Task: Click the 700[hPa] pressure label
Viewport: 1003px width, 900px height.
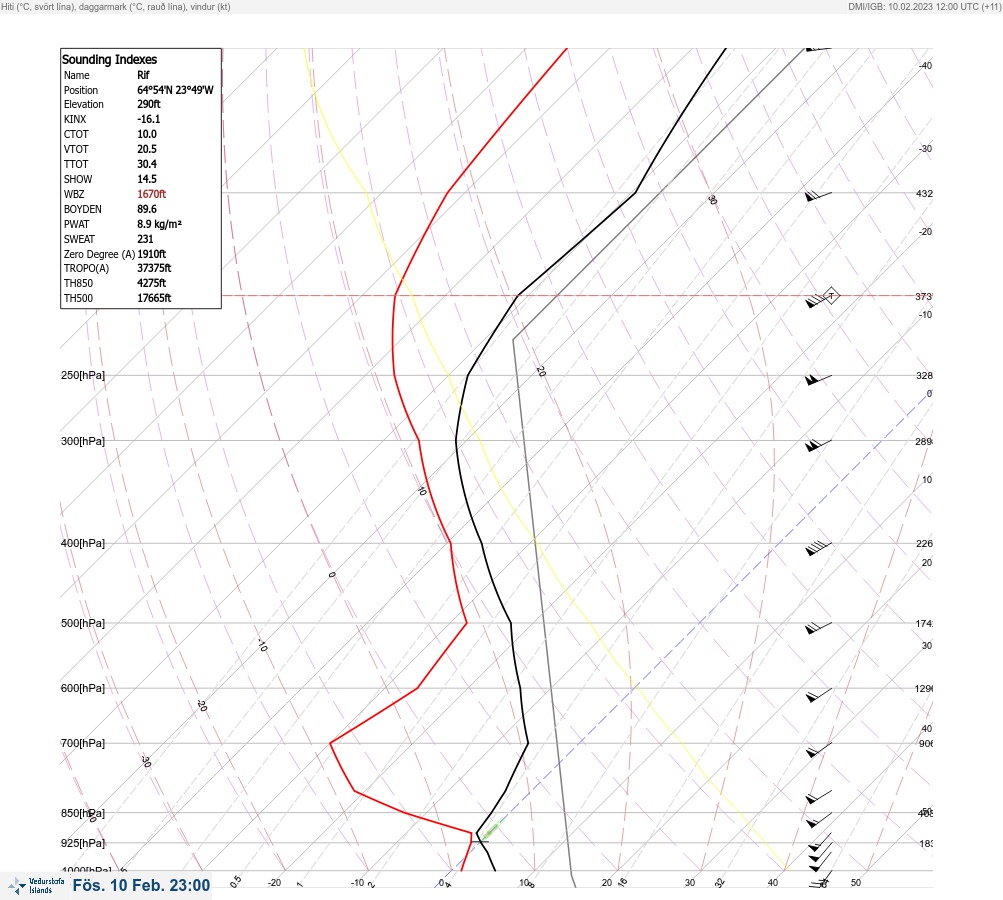Action: [x=83, y=743]
